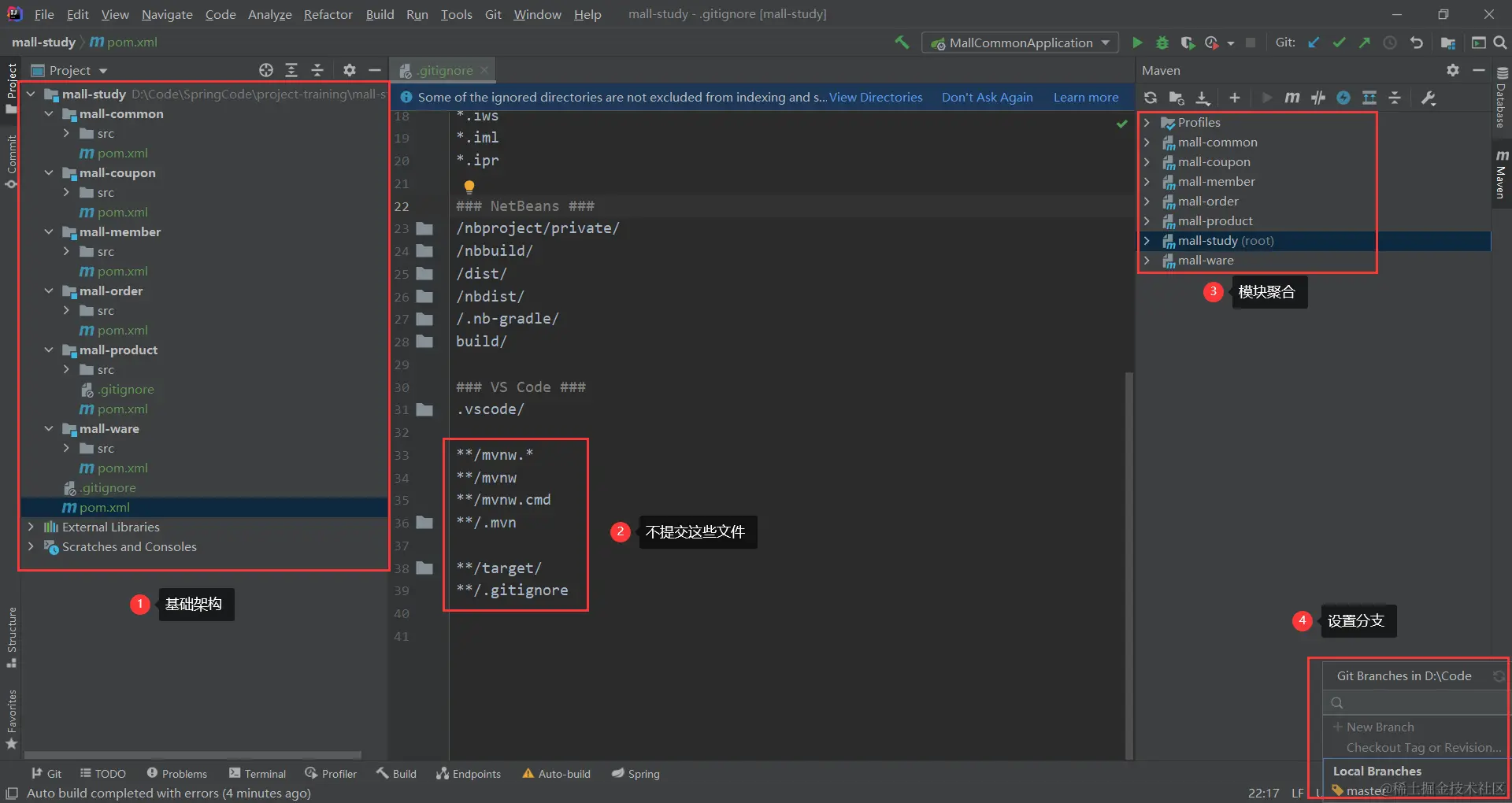This screenshot has width=1512, height=803.
Task: Click the Git Branches search field
Action: tap(1414, 702)
